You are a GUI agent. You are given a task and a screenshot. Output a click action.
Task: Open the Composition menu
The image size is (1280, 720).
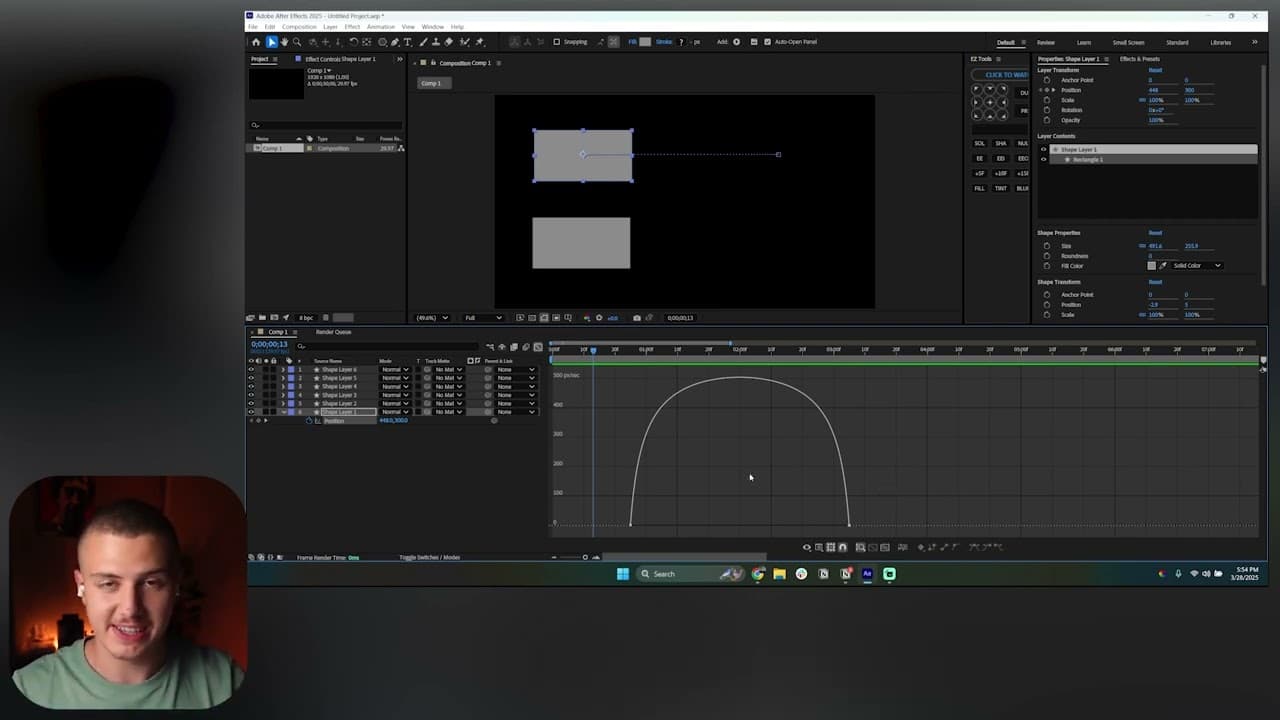[300, 27]
